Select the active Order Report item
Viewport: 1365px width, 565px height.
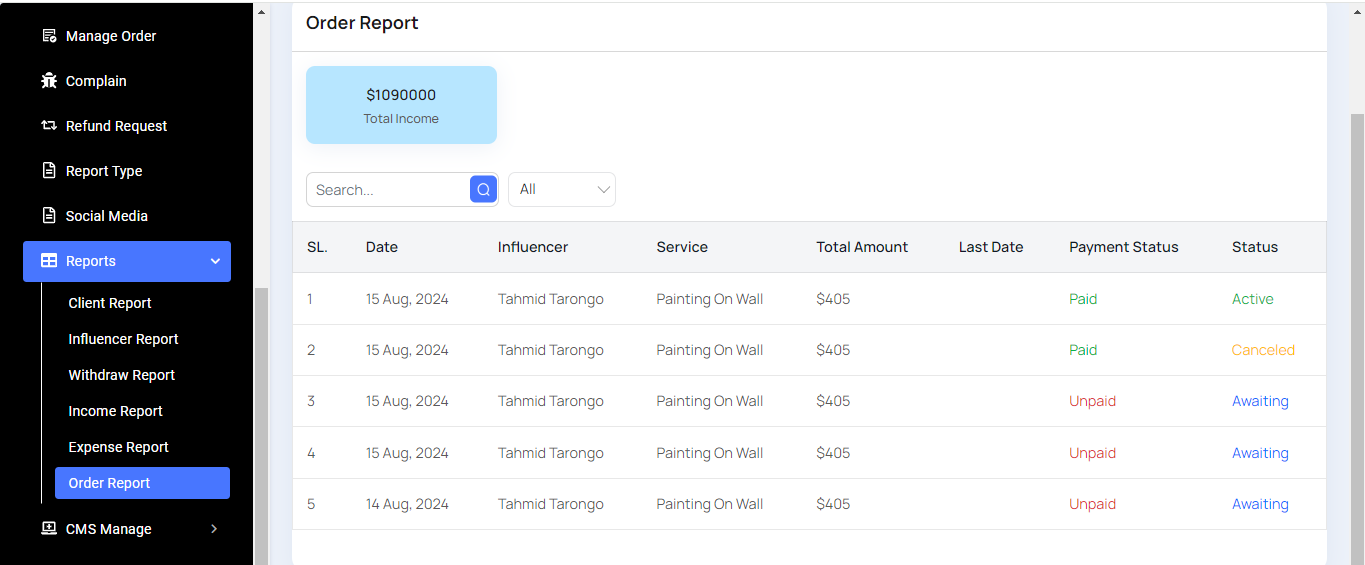click(x=109, y=483)
